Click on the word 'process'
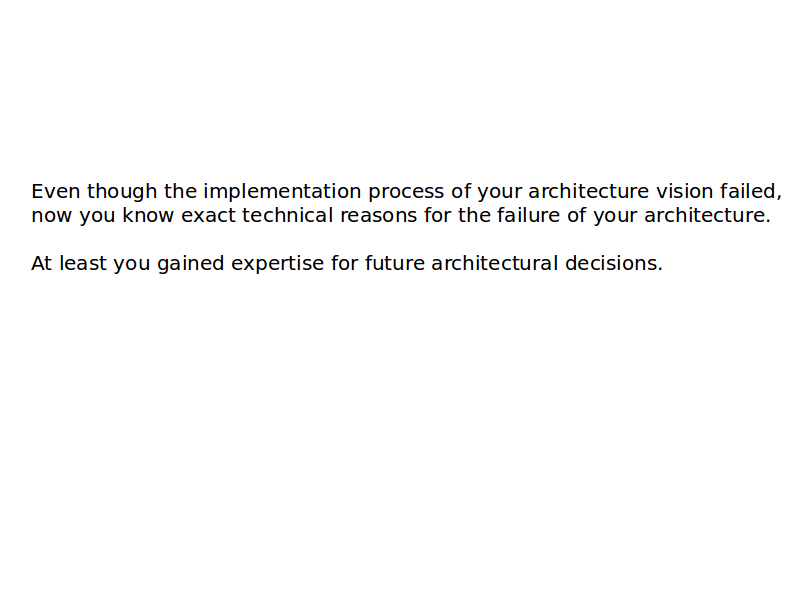The height and width of the screenshot is (600, 800). pos(405,191)
